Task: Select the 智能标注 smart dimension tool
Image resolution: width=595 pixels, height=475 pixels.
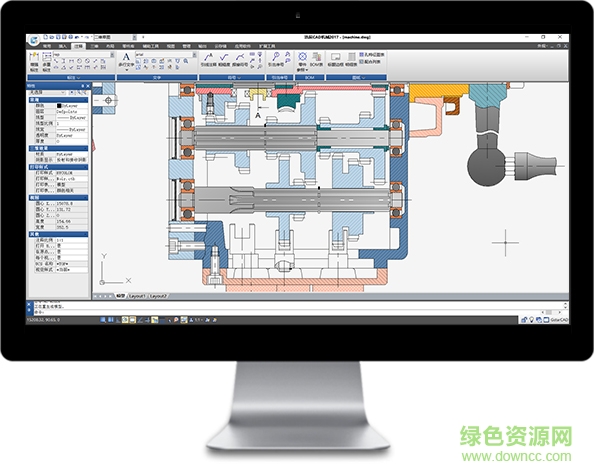Action: point(34,62)
